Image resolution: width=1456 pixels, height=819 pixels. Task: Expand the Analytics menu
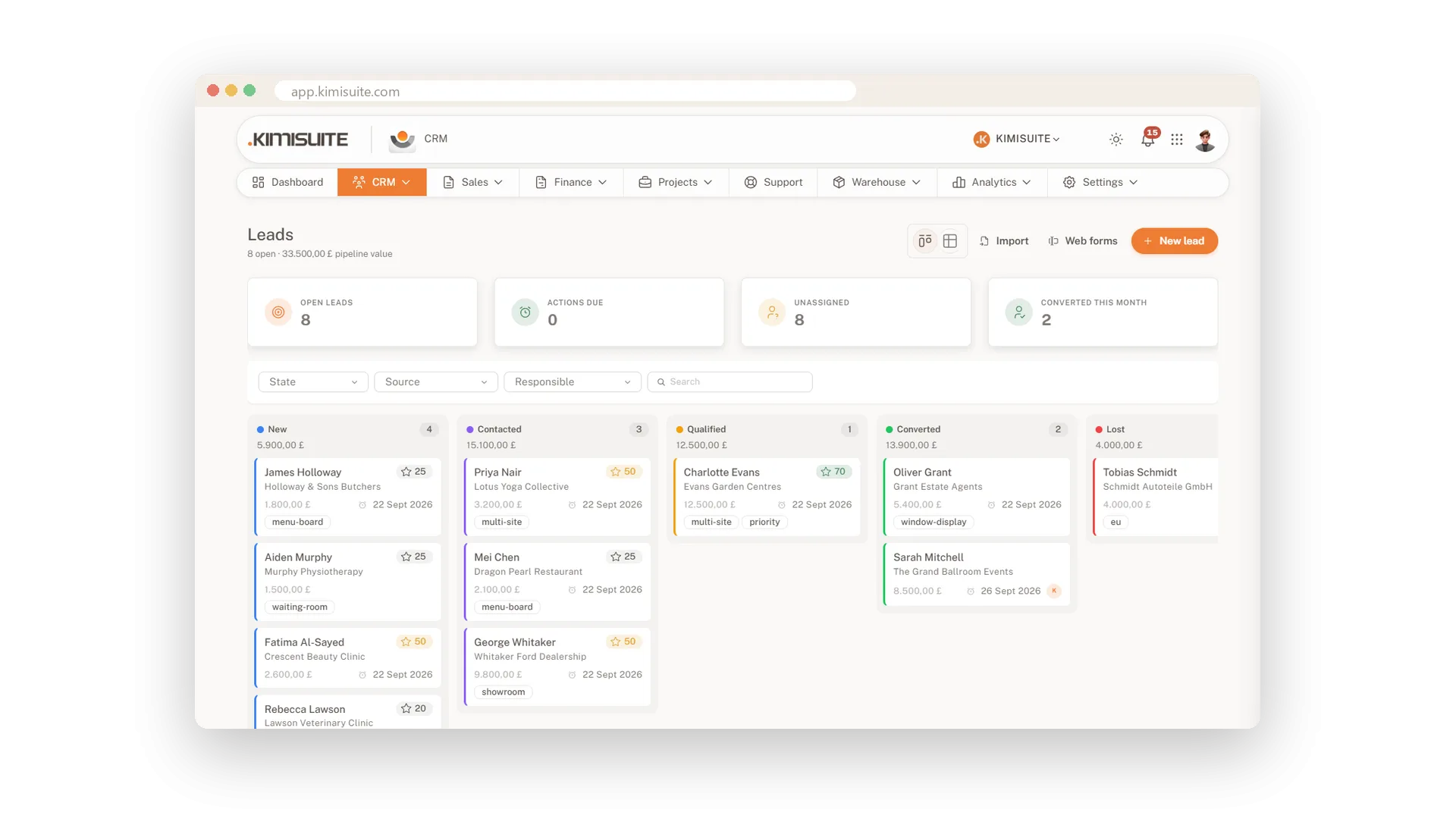pos(992,182)
